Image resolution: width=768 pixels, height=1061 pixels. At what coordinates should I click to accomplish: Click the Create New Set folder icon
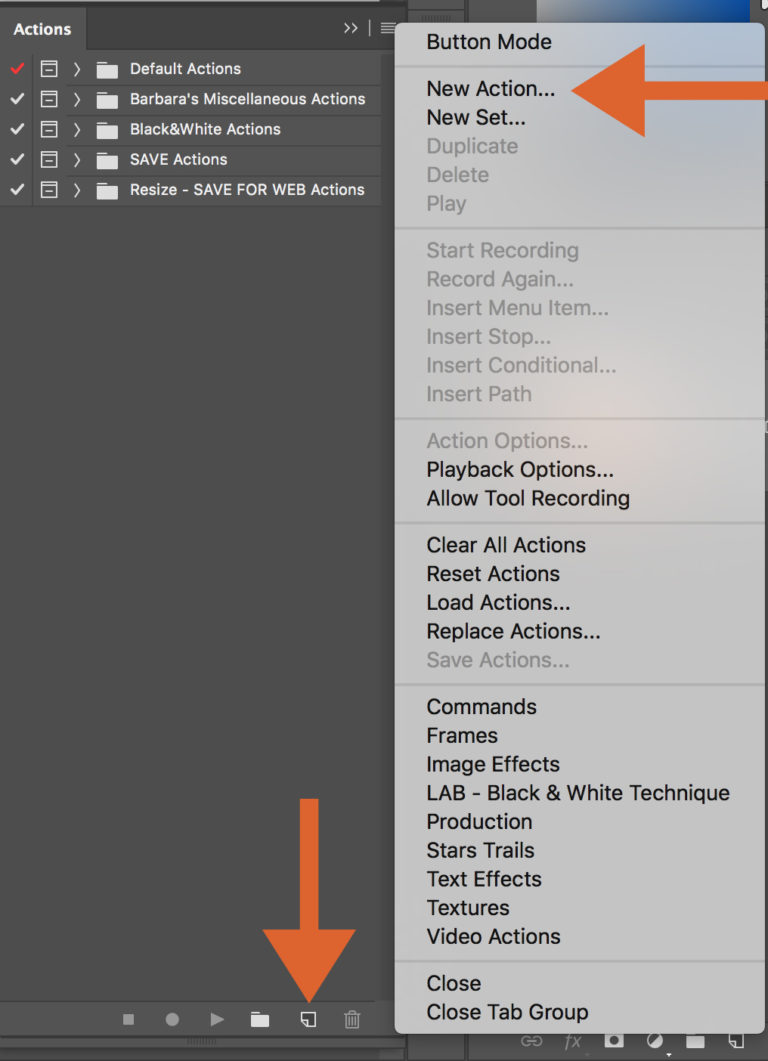pos(261,1019)
